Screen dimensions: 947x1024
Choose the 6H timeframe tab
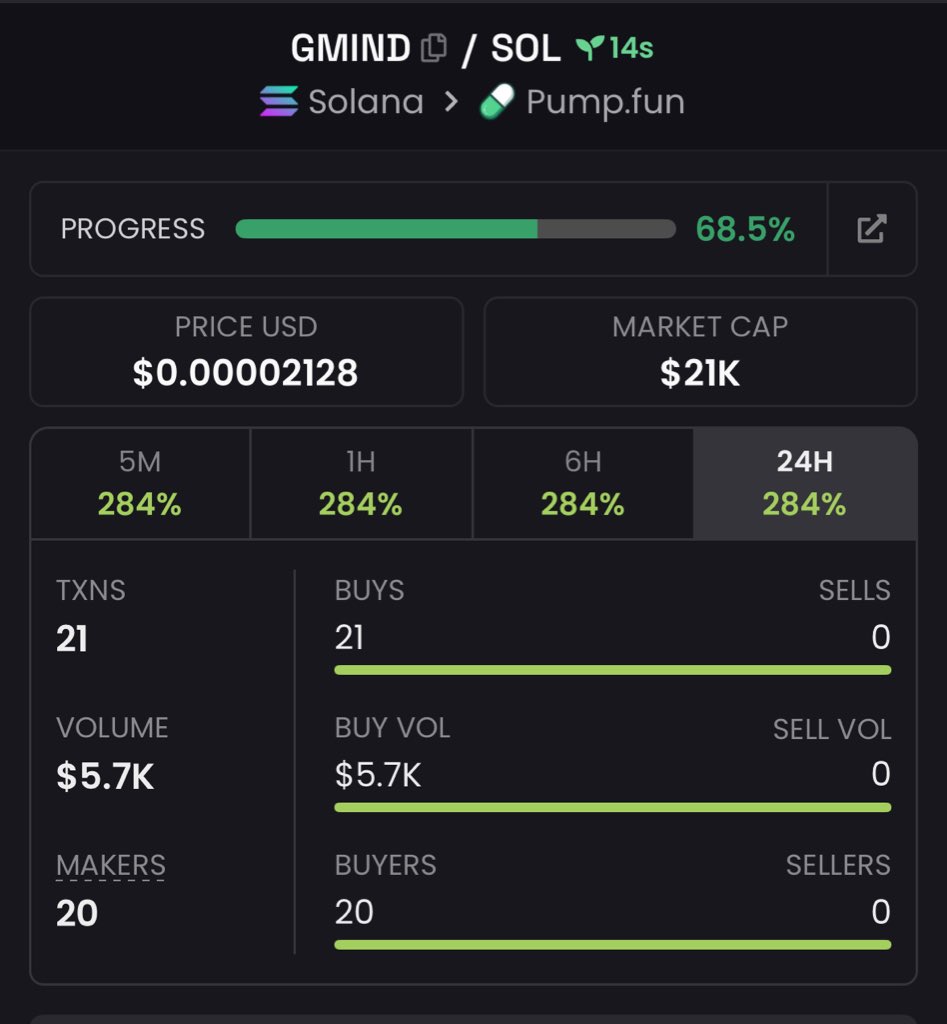coord(582,483)
